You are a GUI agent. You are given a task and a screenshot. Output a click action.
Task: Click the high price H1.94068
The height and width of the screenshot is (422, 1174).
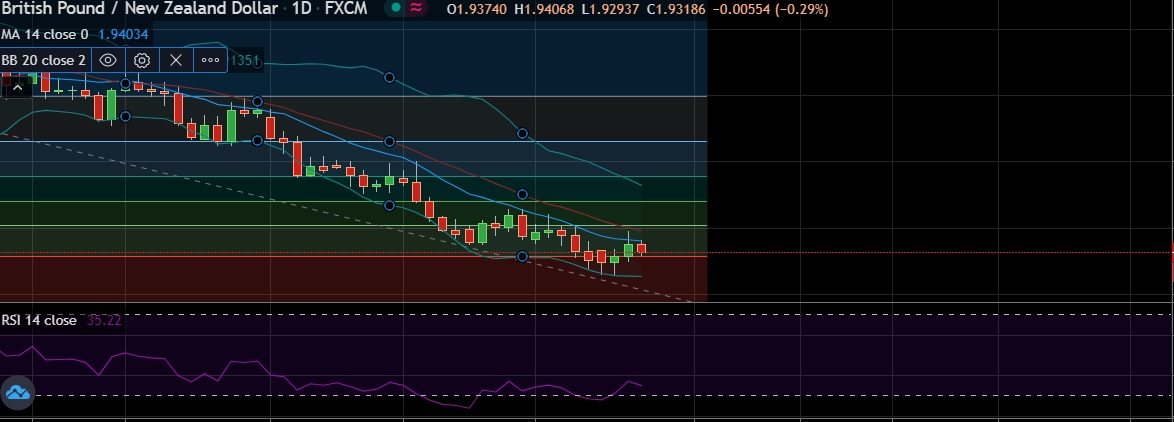pos(544,10)
